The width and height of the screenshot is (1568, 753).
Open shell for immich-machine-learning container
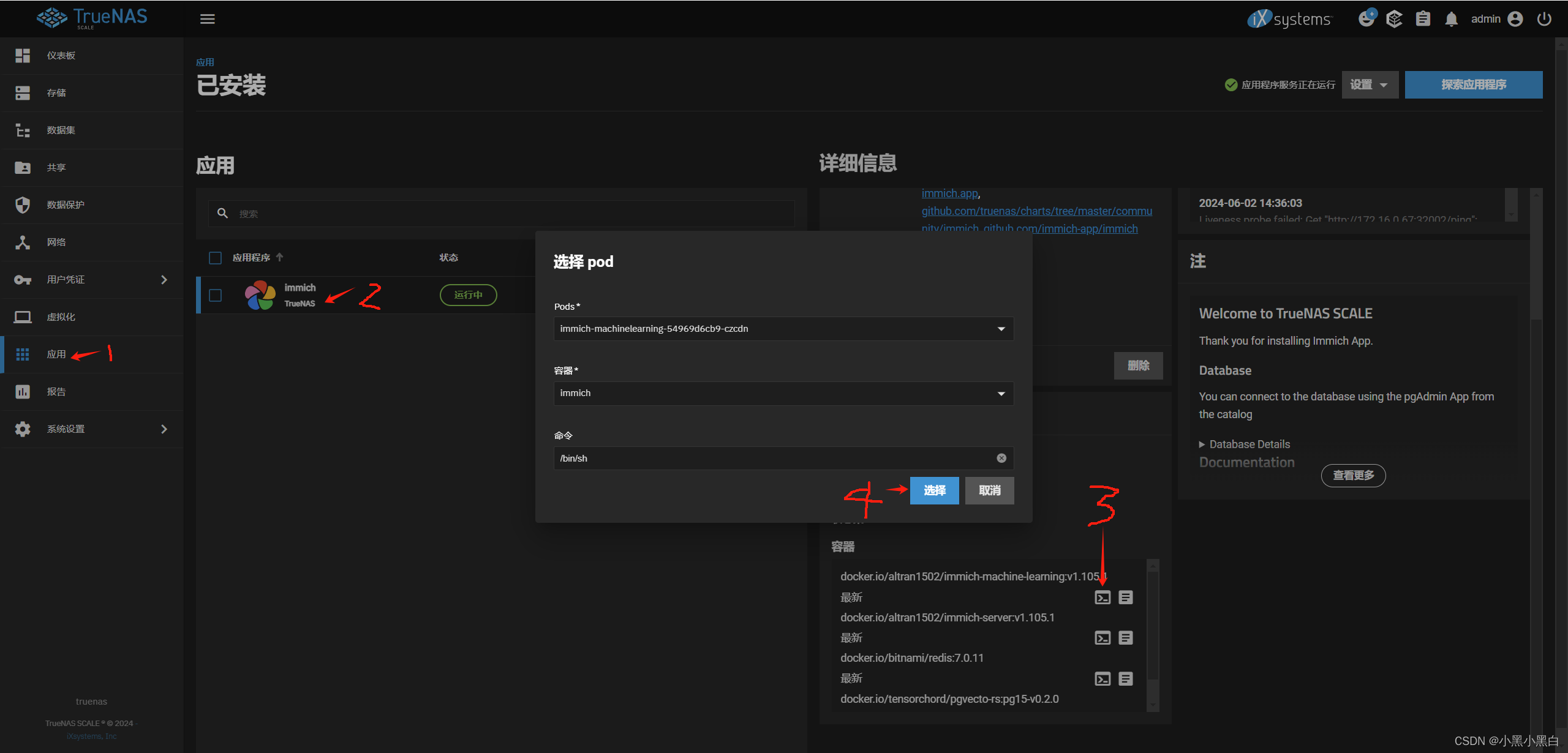1102,598
